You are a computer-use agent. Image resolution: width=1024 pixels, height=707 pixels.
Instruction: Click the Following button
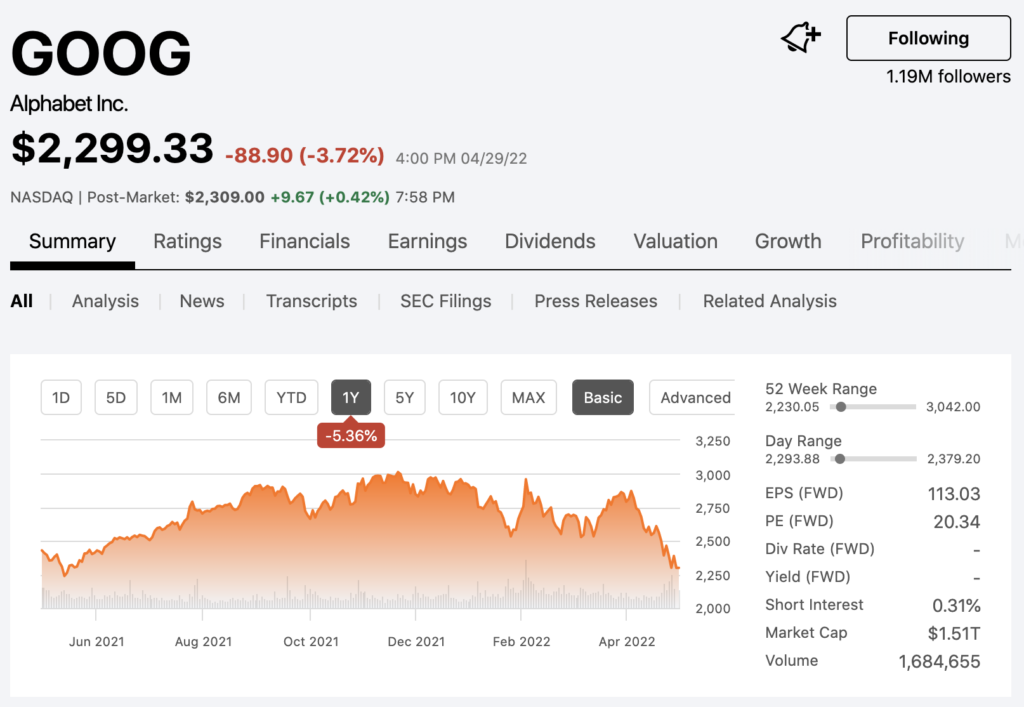pyautogui.click(x=928, y=39)
